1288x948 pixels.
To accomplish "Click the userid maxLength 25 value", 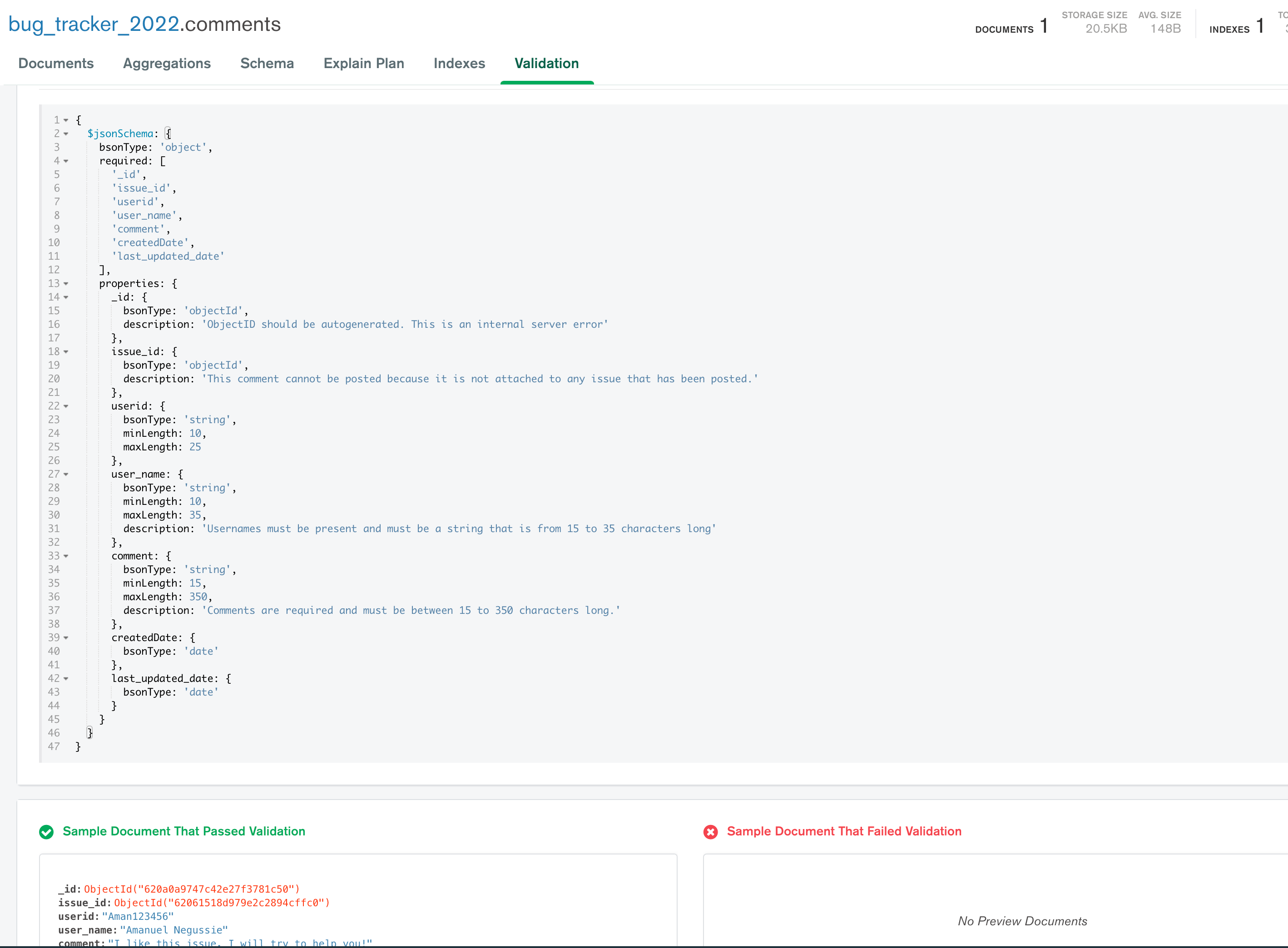I will click(x=195, y=447).
